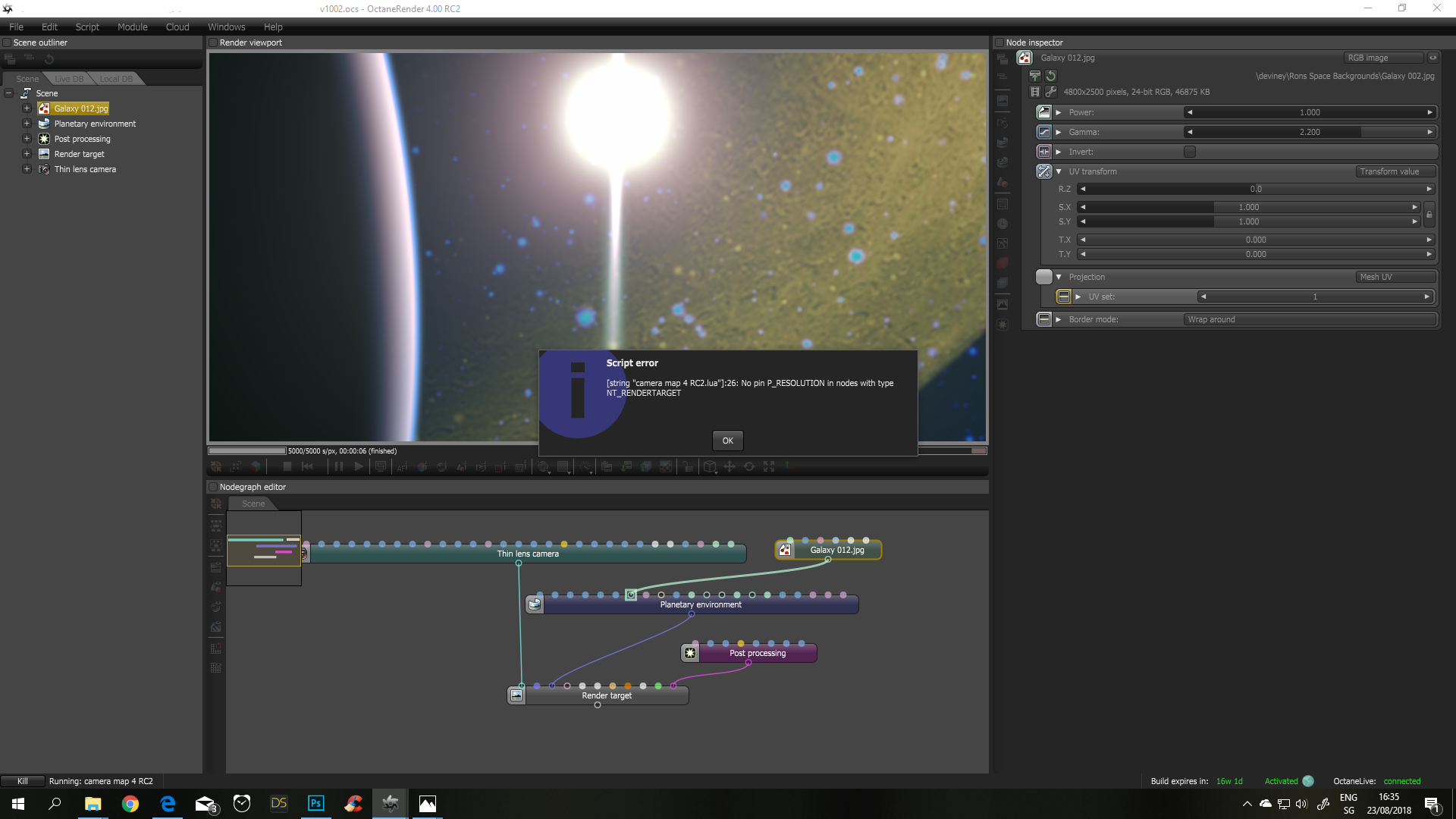Click the stop render button
This screenshot has width=1456, height=819.
287,466
